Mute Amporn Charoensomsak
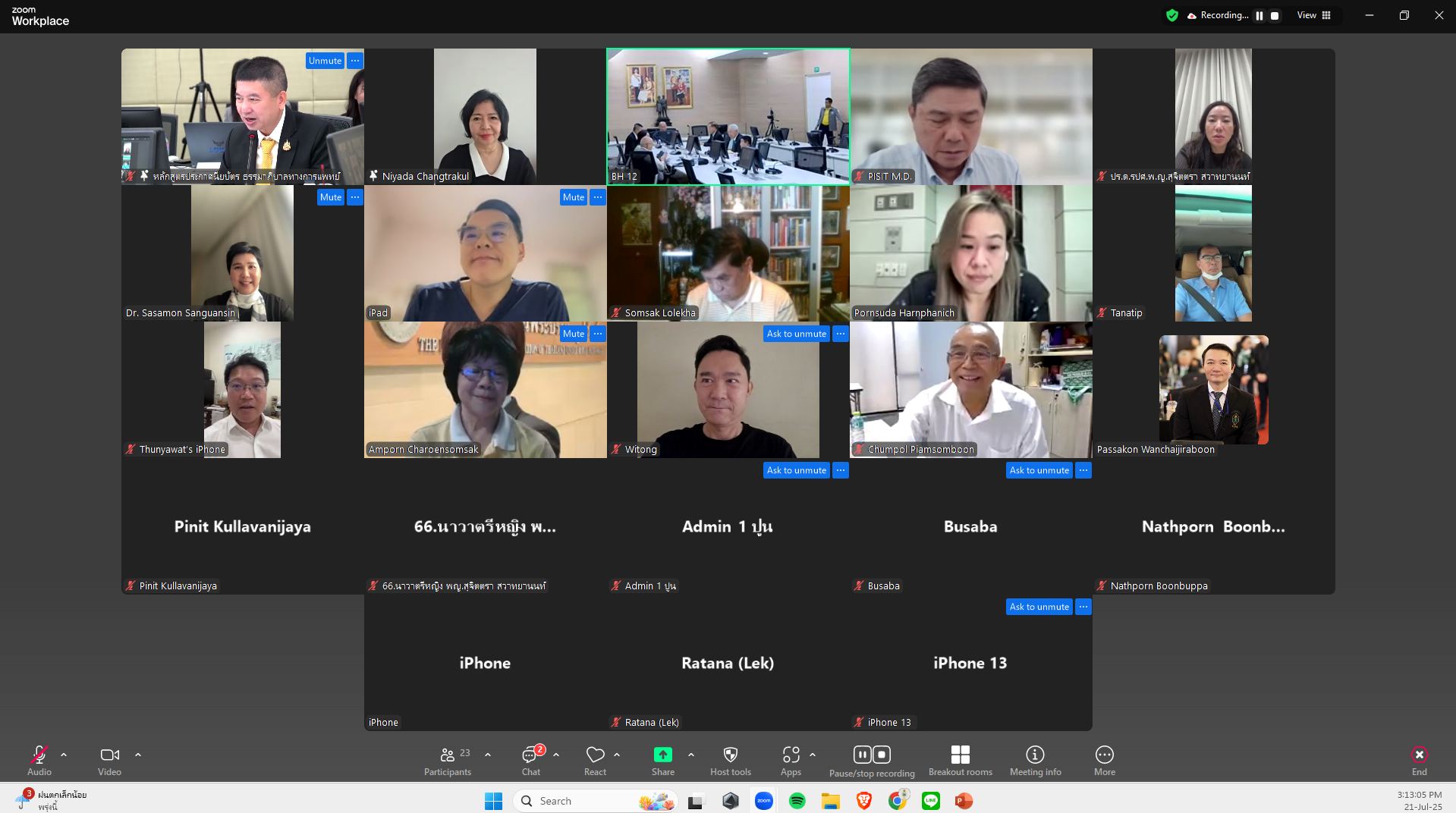 (x=573, y=334)
